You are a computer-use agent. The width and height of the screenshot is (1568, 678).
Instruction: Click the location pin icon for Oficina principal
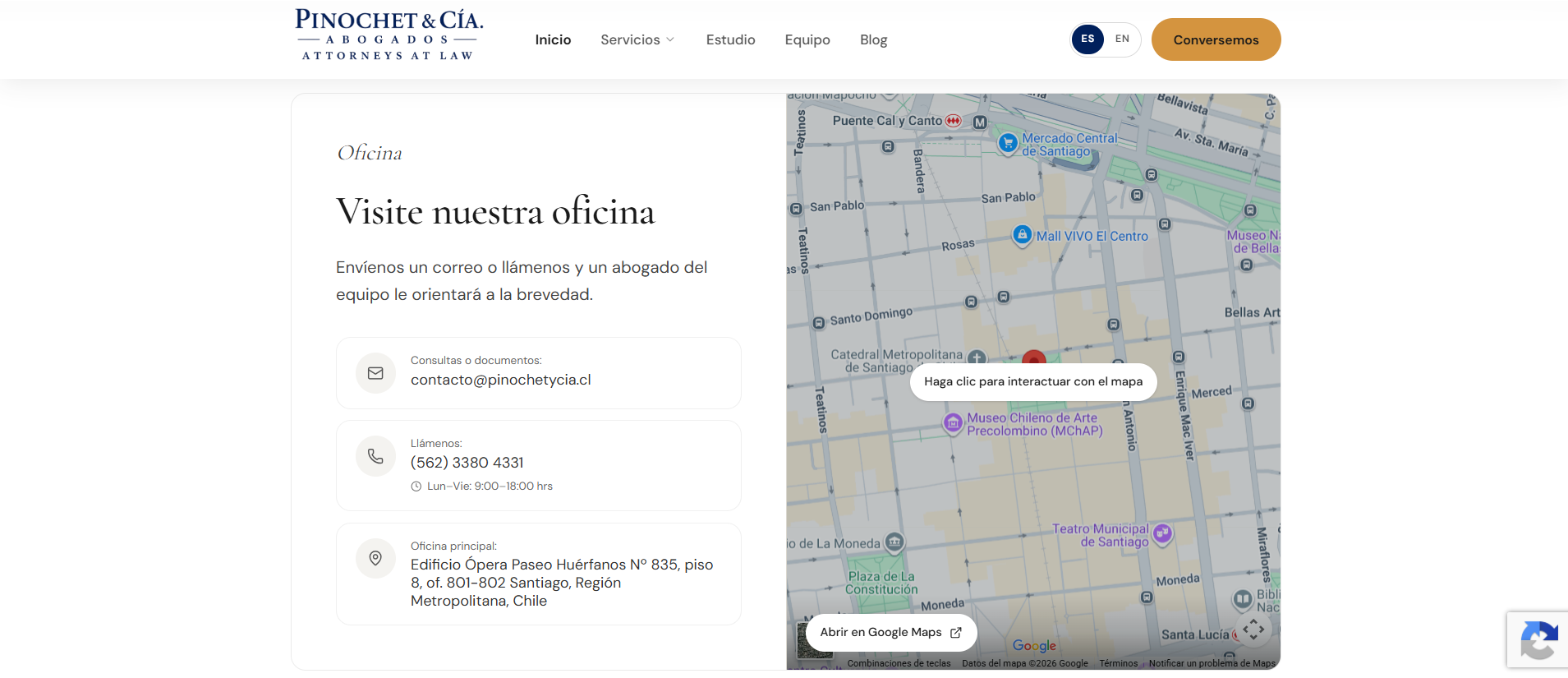click(x=375, y=559)
